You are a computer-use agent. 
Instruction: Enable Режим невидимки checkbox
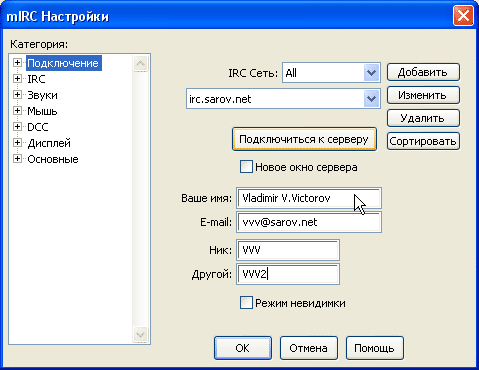coord(246,303)
